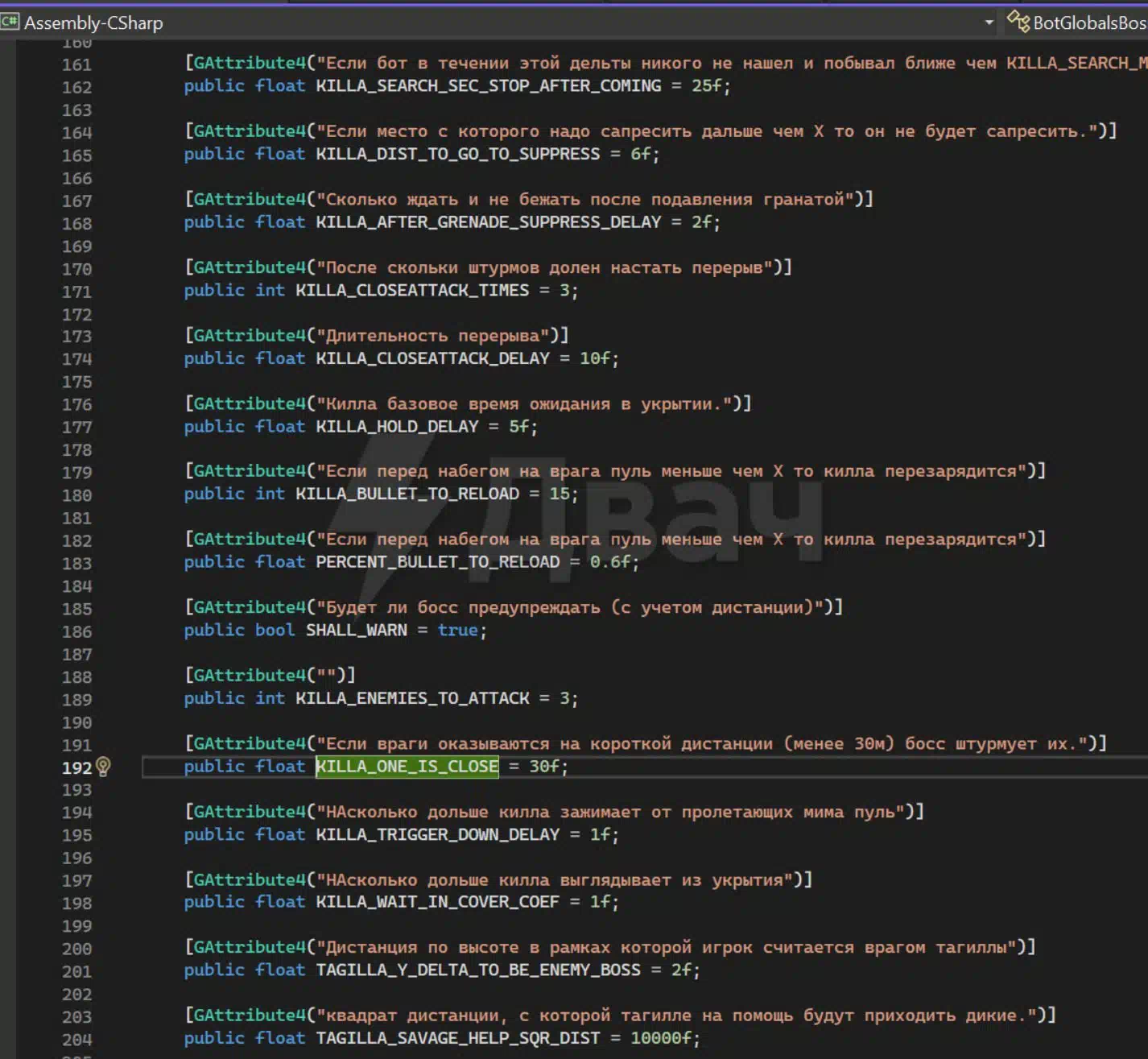
Task: Click the class icon beside BotGlobalsBos
Action: coord(1018,22)
